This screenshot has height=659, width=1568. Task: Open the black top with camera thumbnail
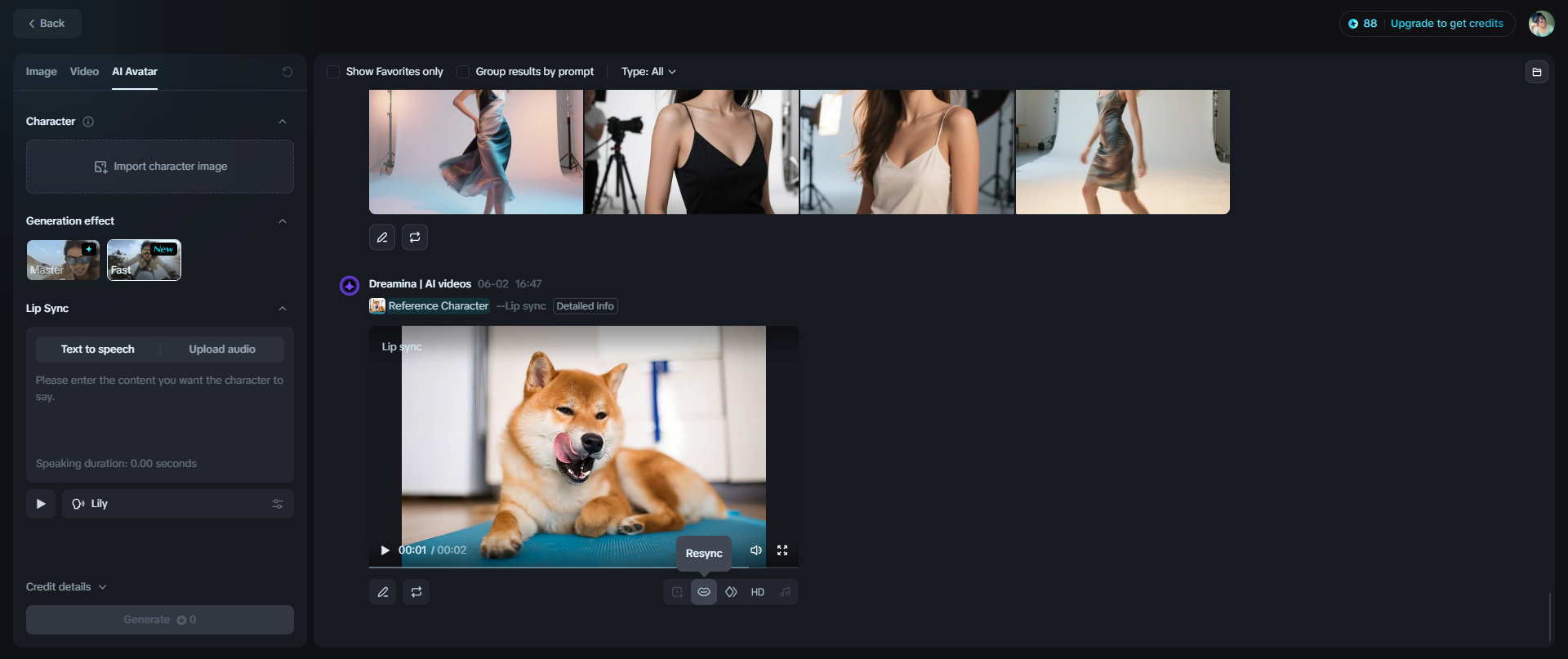[x=692, y=152]
